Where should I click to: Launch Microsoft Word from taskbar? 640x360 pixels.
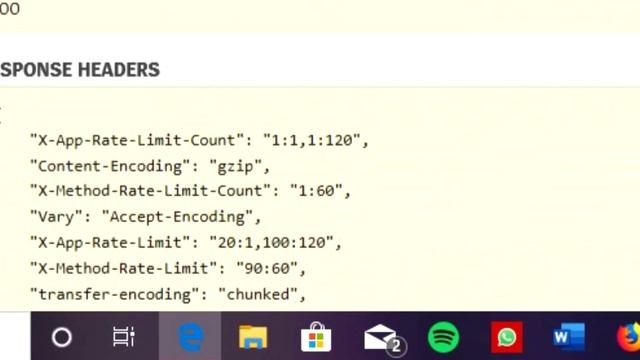(x=569, y=337)
